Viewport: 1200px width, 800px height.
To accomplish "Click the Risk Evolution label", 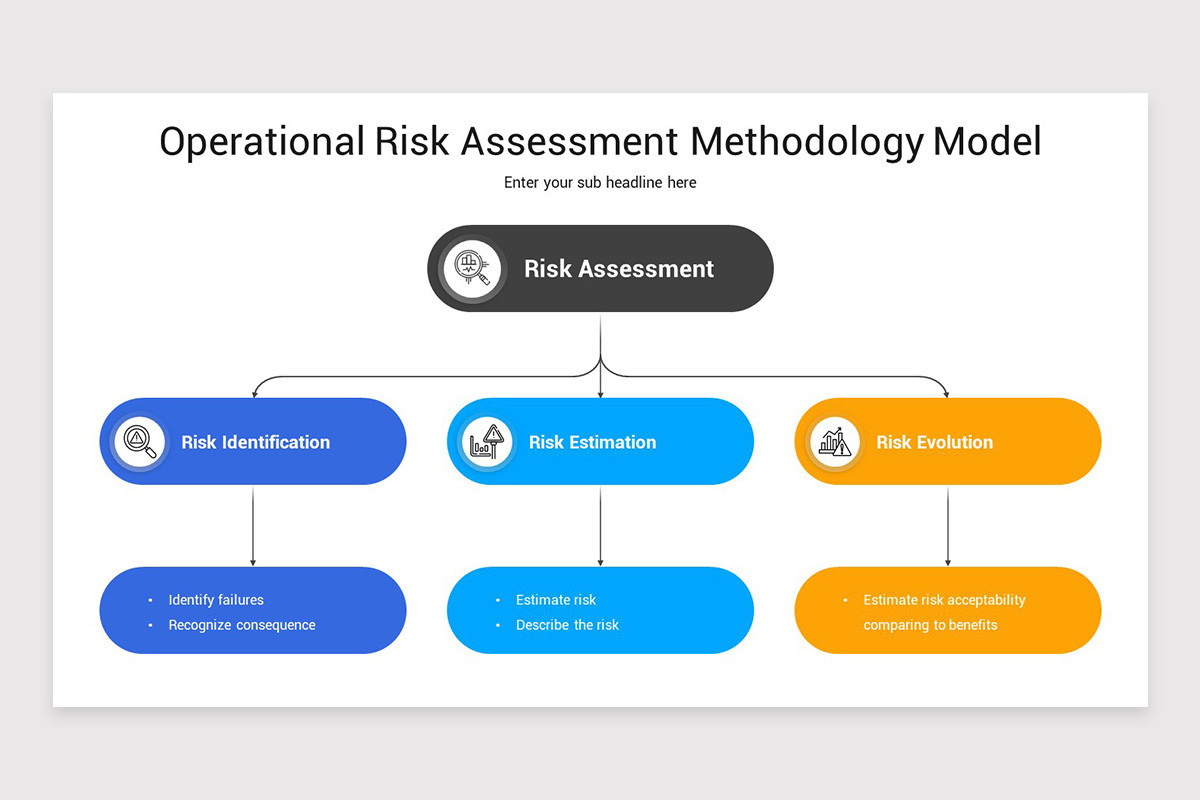I will click(935, 442).
